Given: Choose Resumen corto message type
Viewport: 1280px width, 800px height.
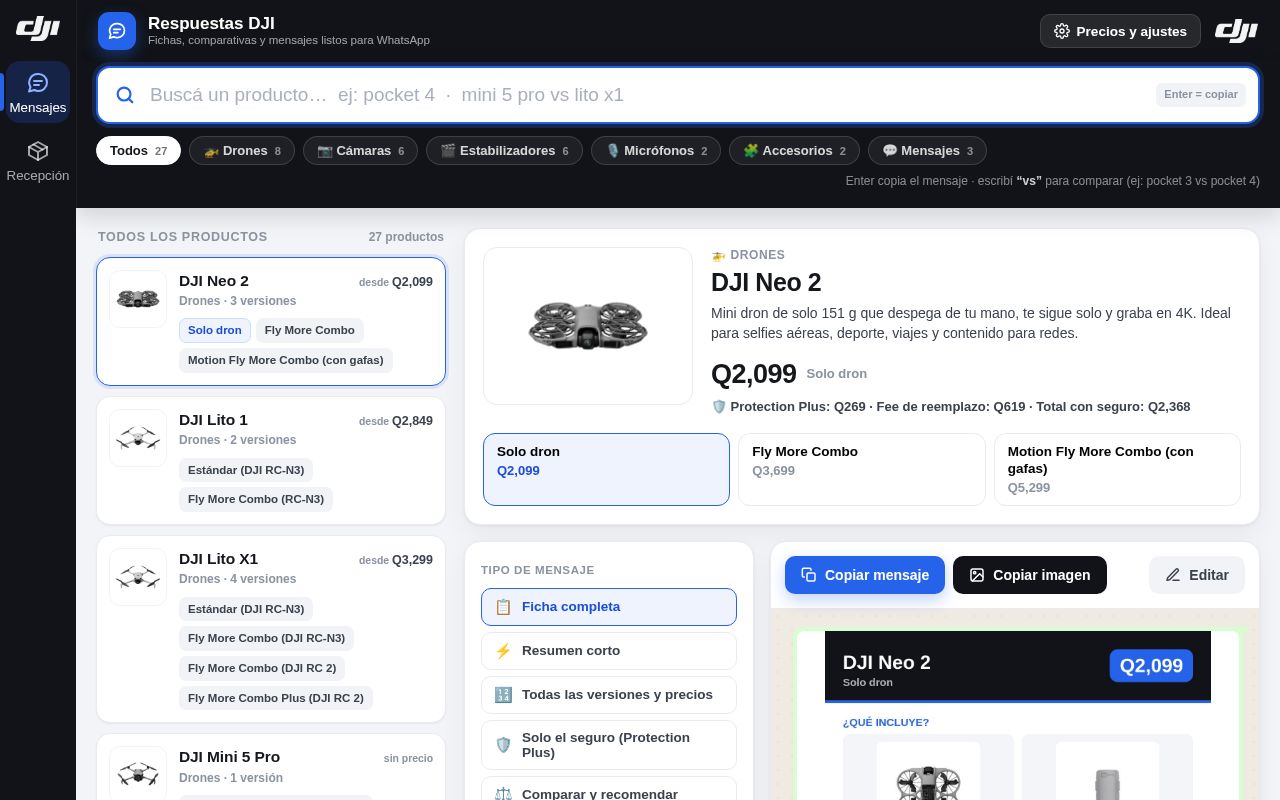Looking at the screenshot, I should tap(609, 651).
